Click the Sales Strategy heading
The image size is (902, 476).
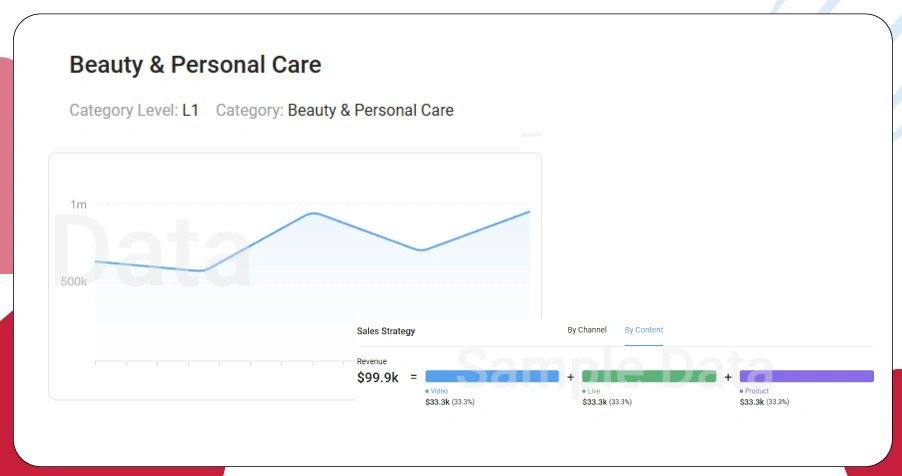pos(385,331)
